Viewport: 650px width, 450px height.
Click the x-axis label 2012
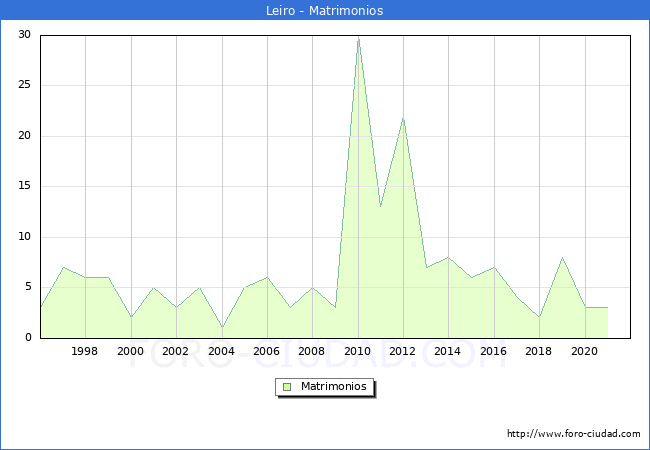[x=403, y=351]
